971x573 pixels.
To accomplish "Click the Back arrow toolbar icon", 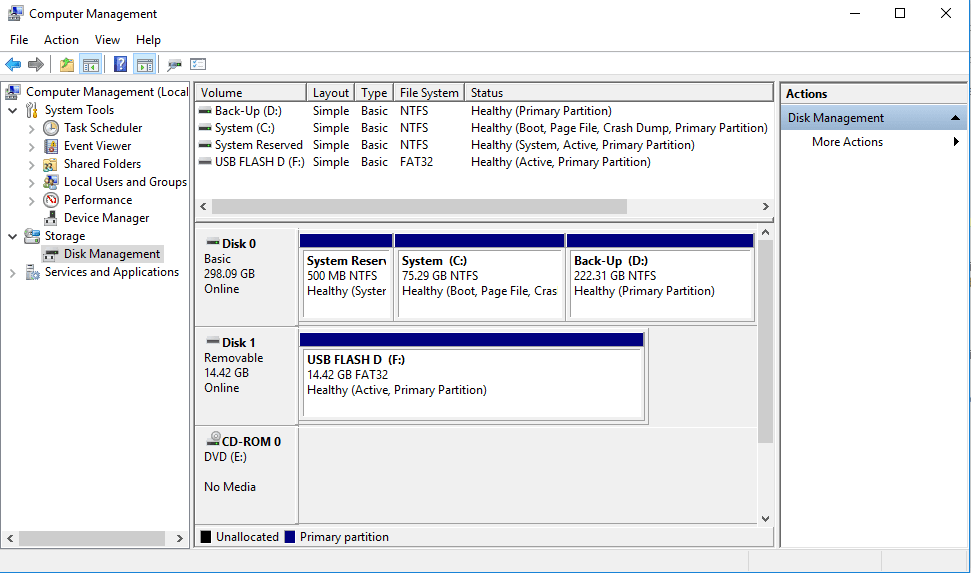I will click(x=13, y=64).
